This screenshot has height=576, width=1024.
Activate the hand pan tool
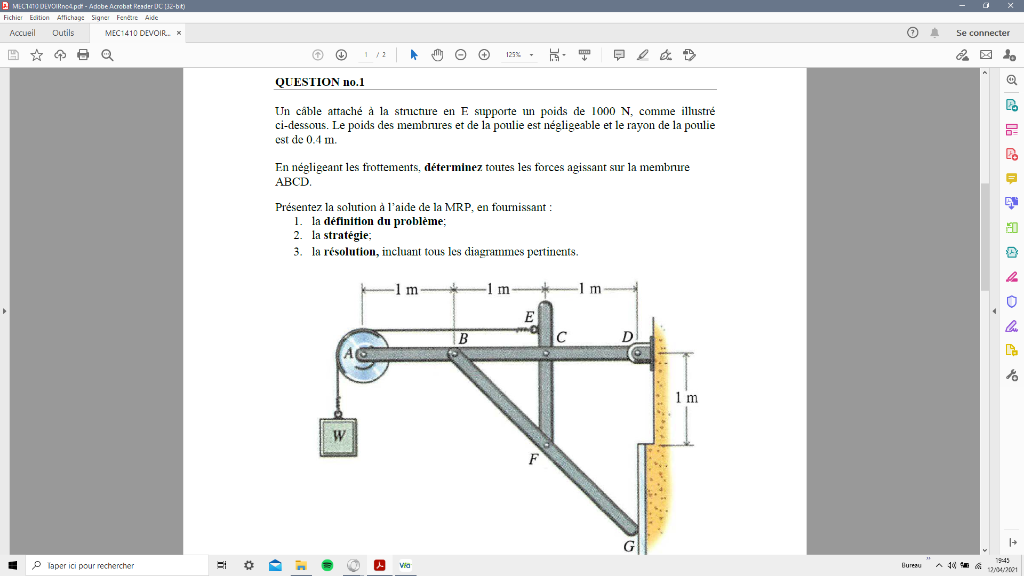437,55
